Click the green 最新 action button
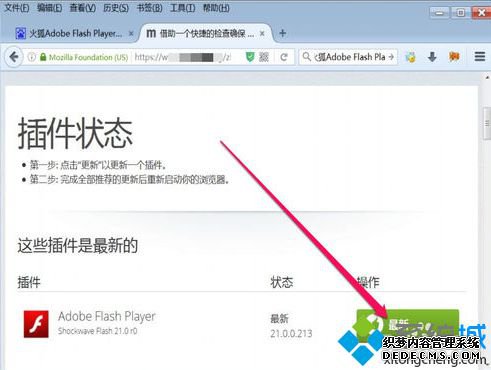Viewport: 491px width, 370px height. [408, 324]
